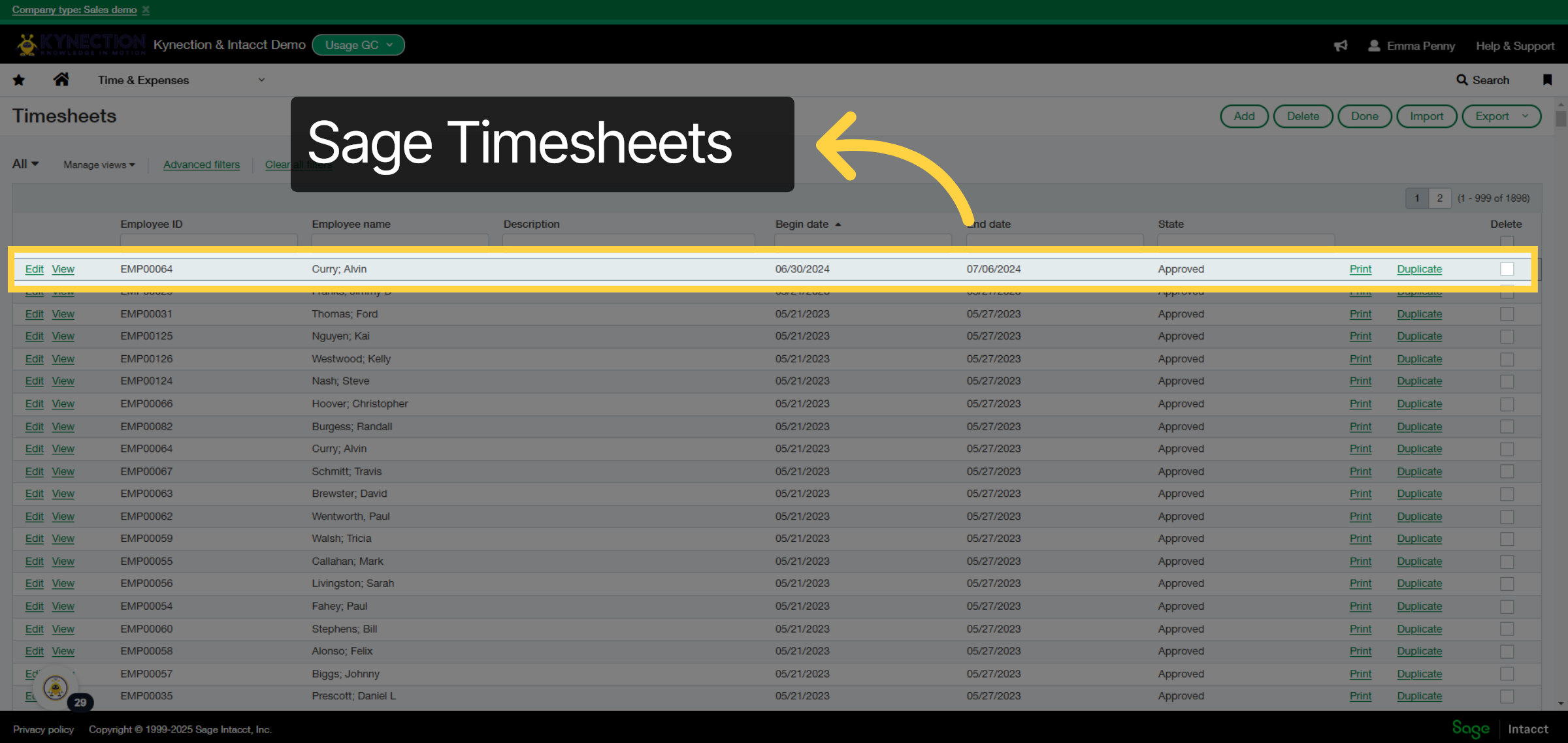The height and width of the screenshot is (743, 1568).
Task: Edit the Livingston; Sarah timesheet
Action: tap(34, 584)
